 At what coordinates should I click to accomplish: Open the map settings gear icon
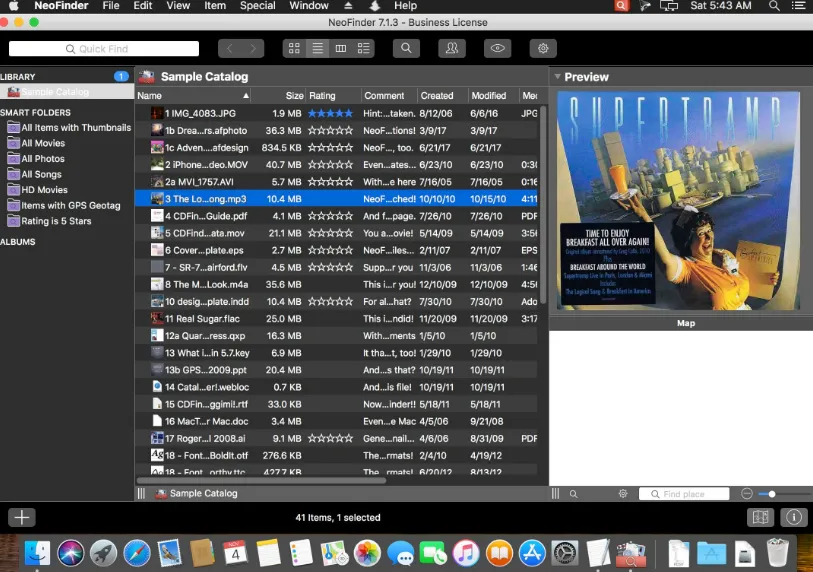[623, 494]
